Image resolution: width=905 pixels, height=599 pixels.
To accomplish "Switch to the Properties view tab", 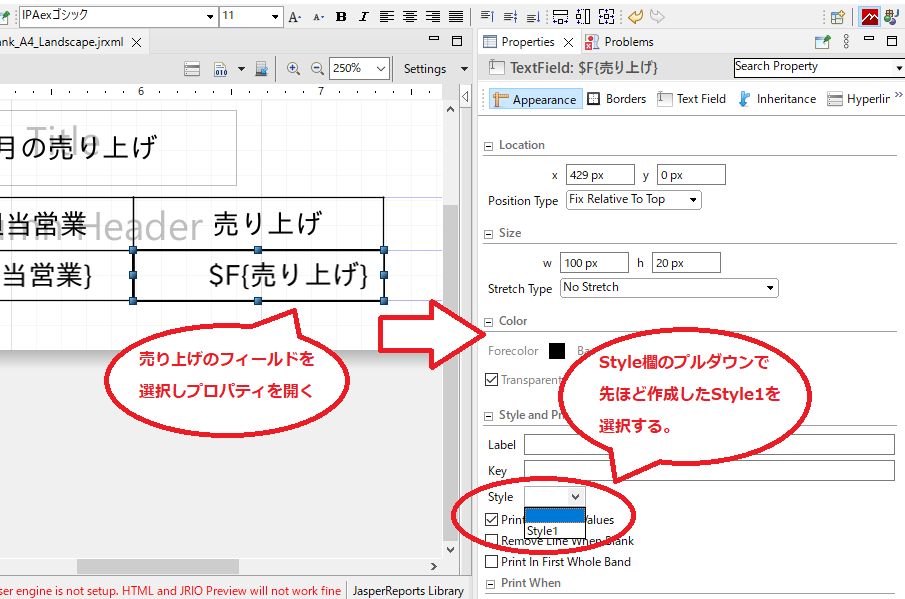I will 528,42.
